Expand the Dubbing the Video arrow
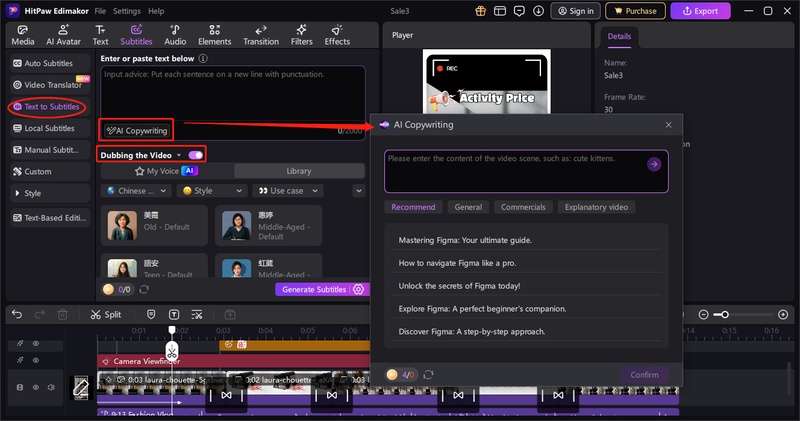 179,155
